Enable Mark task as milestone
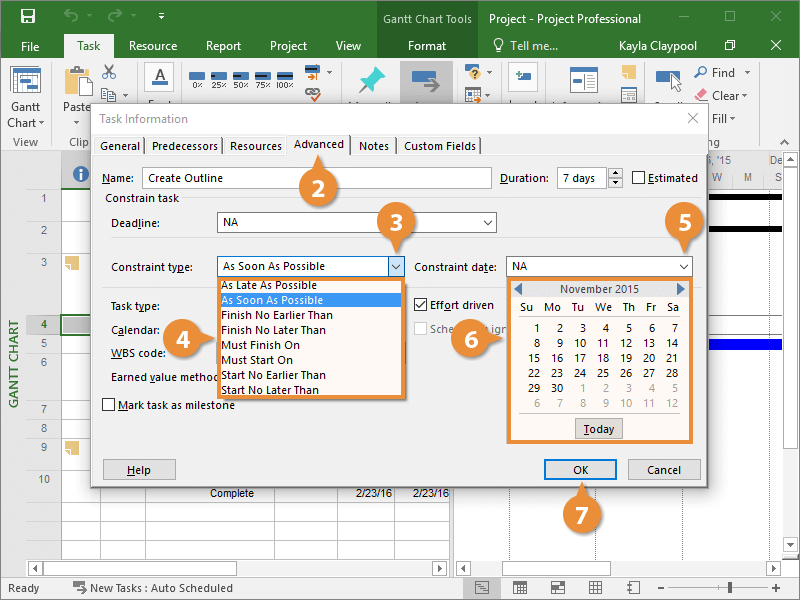Viewport: 800px width, 600px height. pyautogui.click(x=109, y=405)
